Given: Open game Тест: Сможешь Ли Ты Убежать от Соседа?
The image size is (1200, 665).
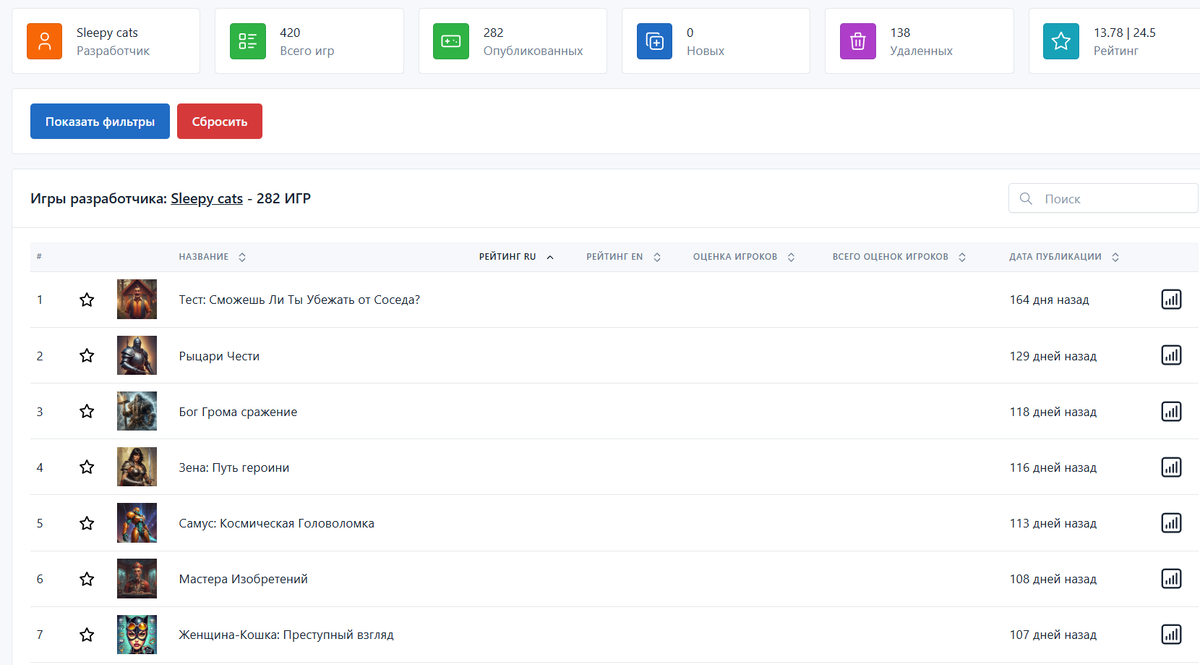Looking at the screenshot, I should (299, 299).
